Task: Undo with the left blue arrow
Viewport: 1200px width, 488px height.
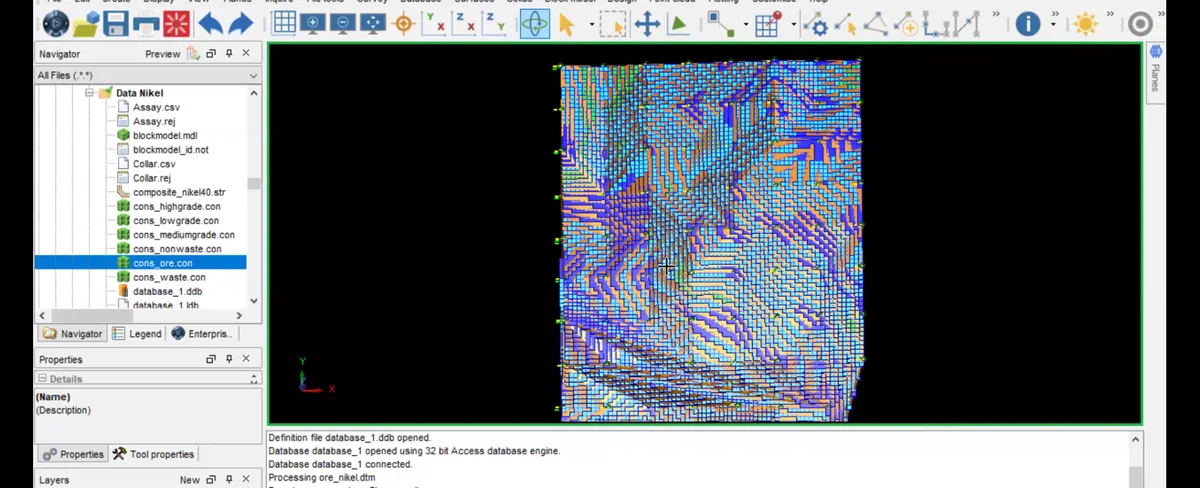Action: coord(210,23)
